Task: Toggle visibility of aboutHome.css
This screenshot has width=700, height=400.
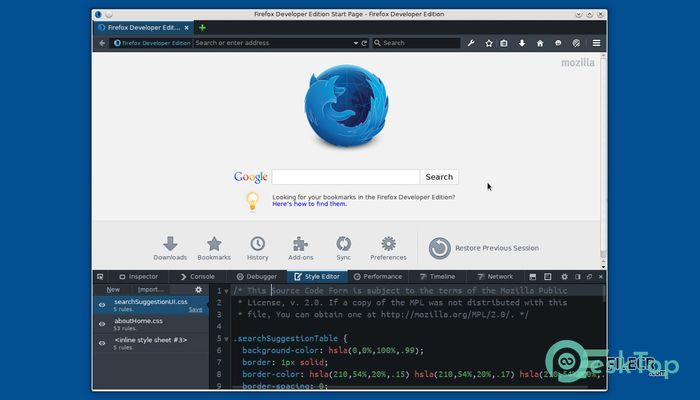Action: pyautogui.click(x=102, y=324)
